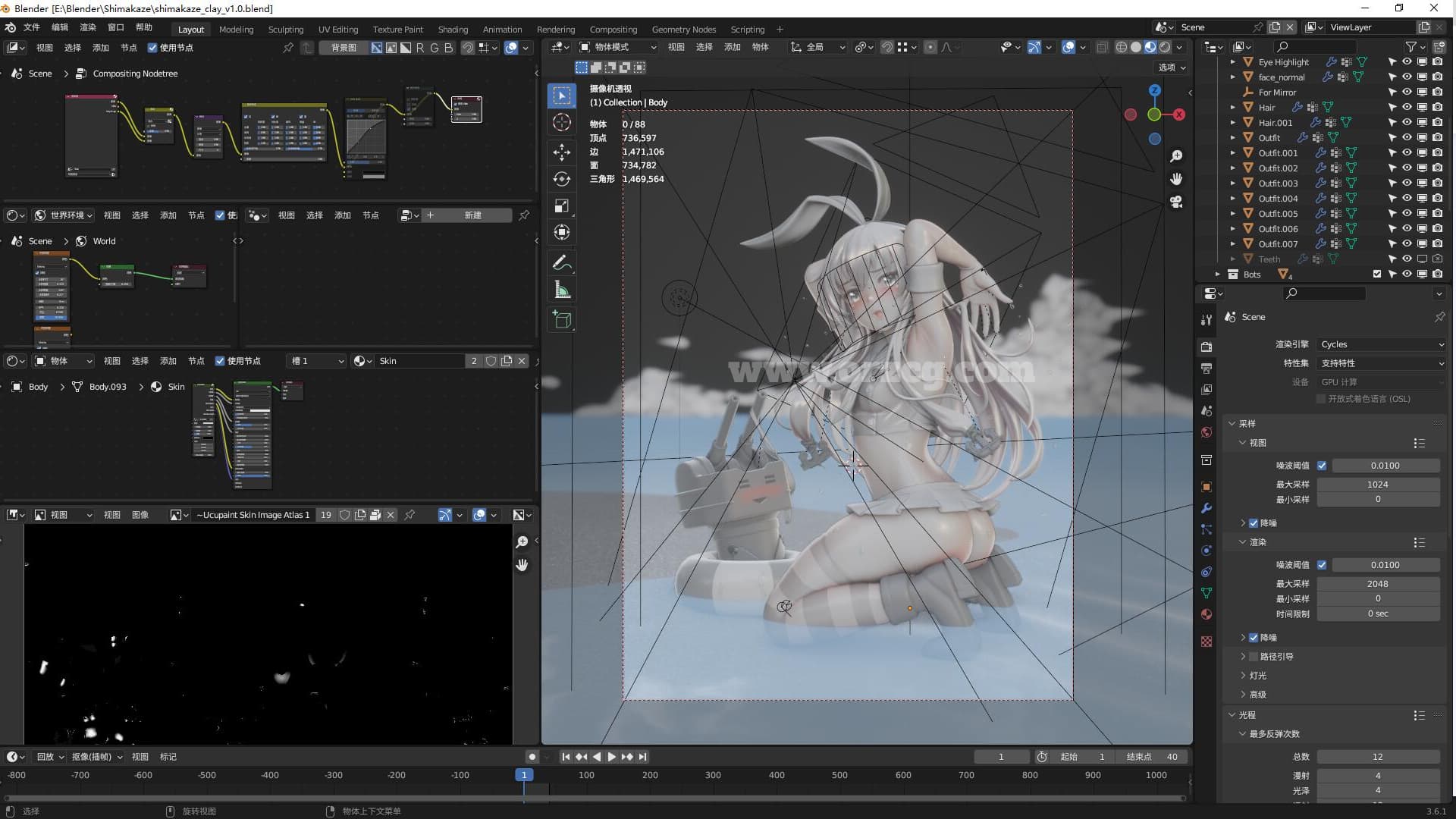
Task: Open the Material properties tab
Action: point(1207,614)
